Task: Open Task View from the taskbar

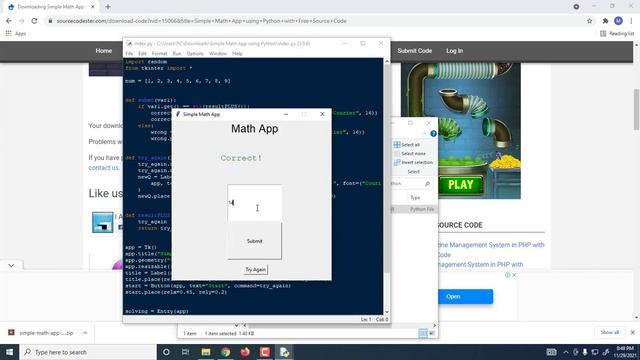Action: 185,352
